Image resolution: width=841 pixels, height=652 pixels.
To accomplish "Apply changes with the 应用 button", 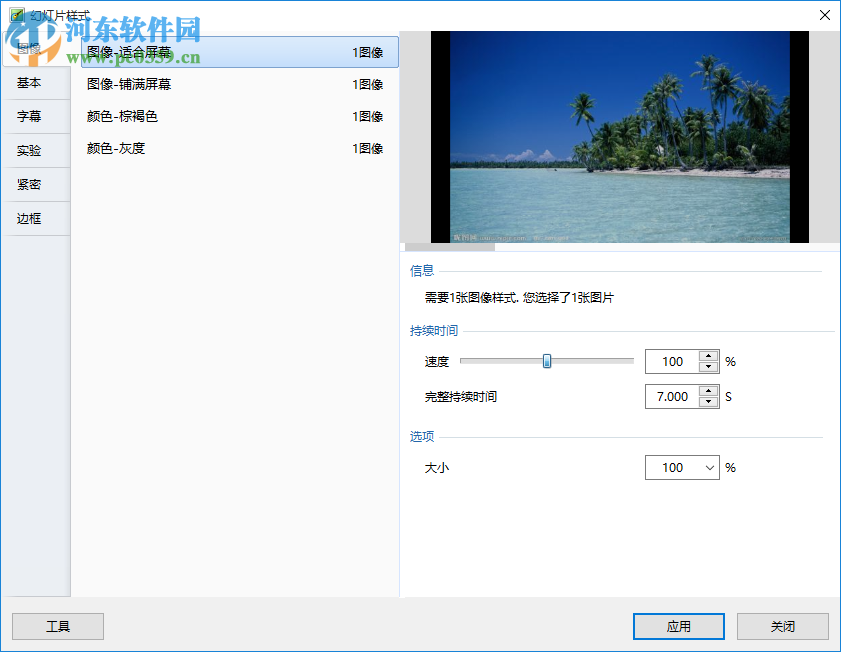I will tap(678, 626).
